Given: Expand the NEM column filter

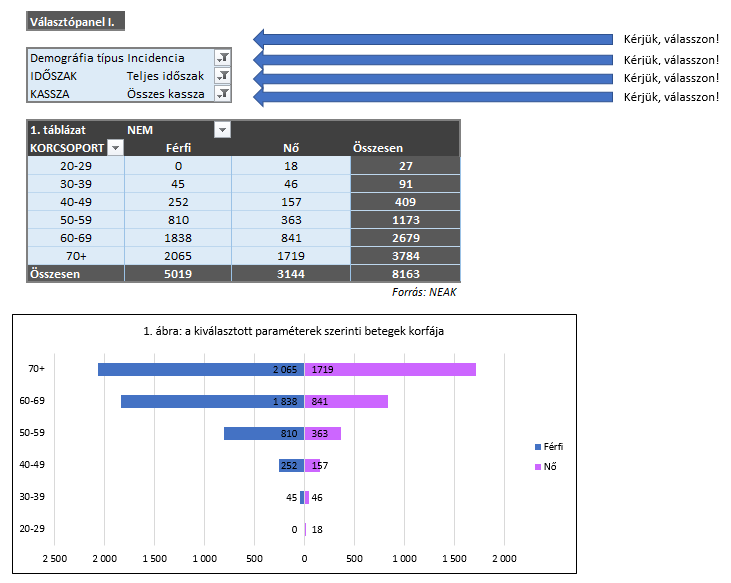Looking at the screenshot, I should coord(222,130).
